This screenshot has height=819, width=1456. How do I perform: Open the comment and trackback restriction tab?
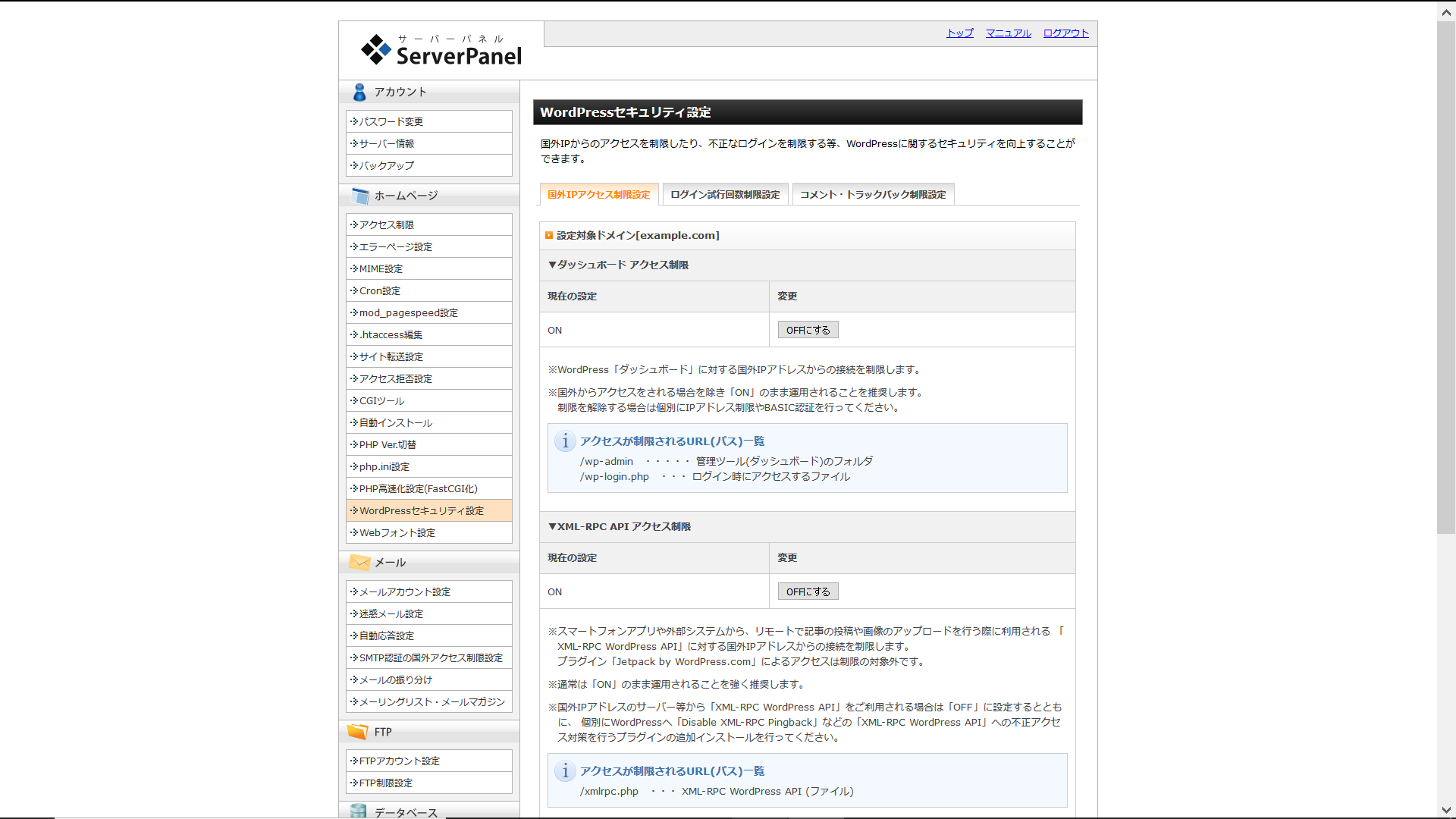[873, 194]
